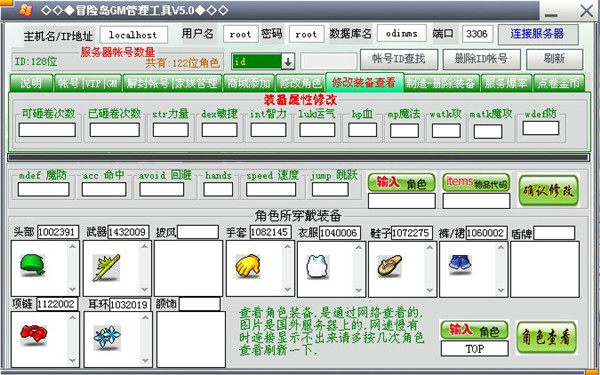
Task: Select the 修改装备查看 tab
Action: tap(364, 82)
